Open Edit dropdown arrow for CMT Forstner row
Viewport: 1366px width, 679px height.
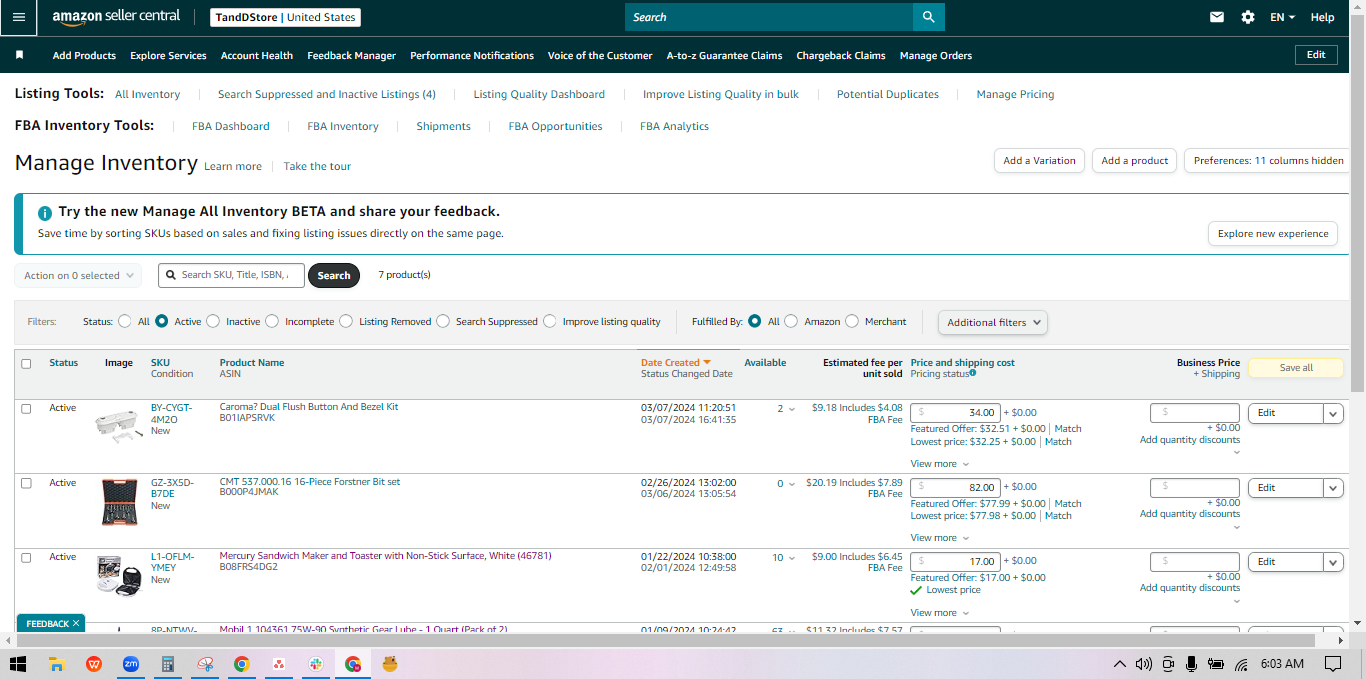[1333, 488]
